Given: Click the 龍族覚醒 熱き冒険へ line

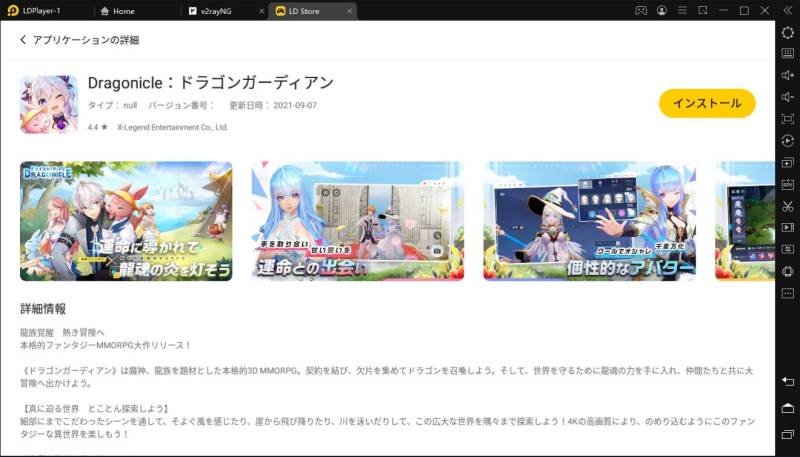Looking at the screenshot, I should coord(62,333).
